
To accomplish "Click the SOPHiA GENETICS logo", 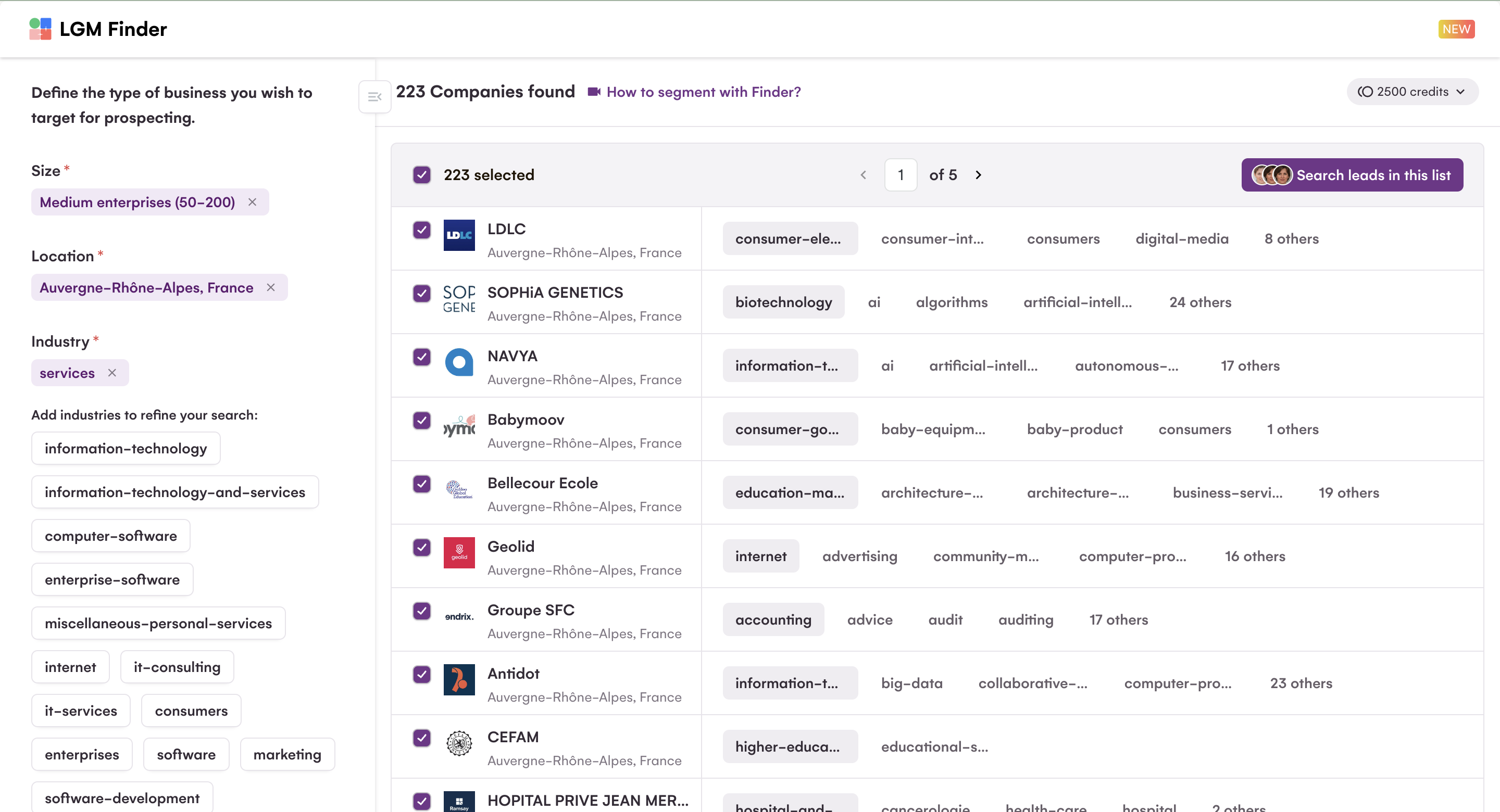I will (459, 299).
